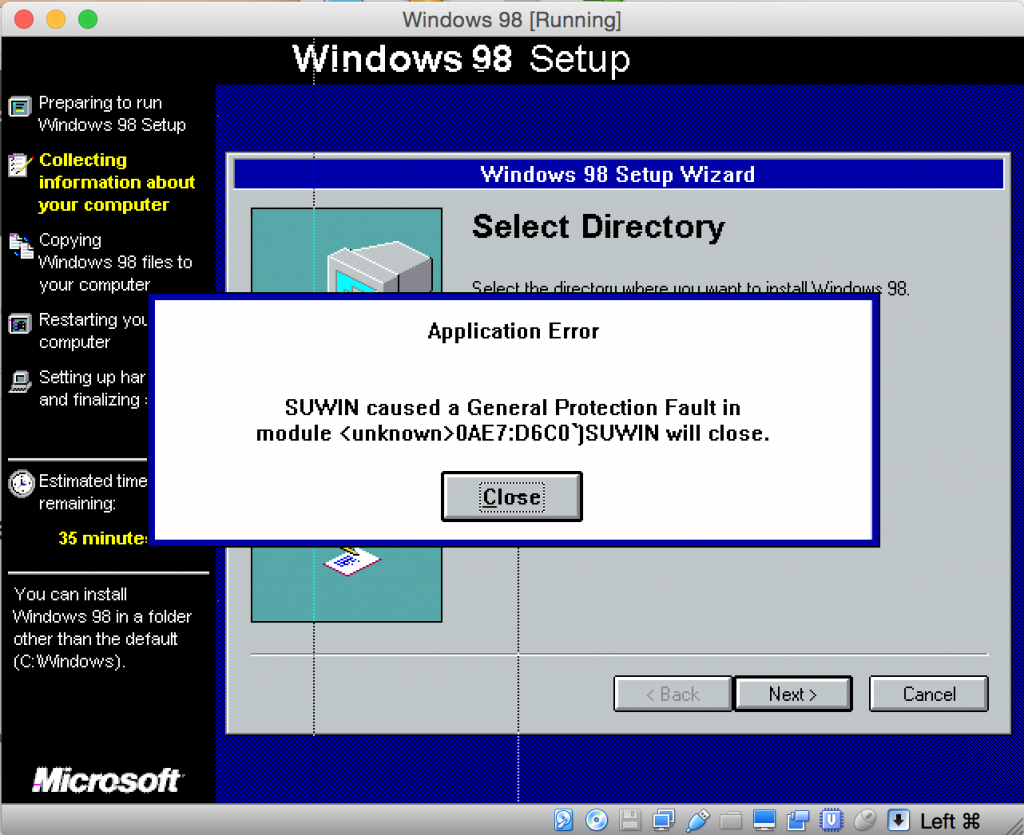The width and height of the screenshot is (1024, 835).
Task: Click the macOS green zoom window button
Action: point(88,20)
